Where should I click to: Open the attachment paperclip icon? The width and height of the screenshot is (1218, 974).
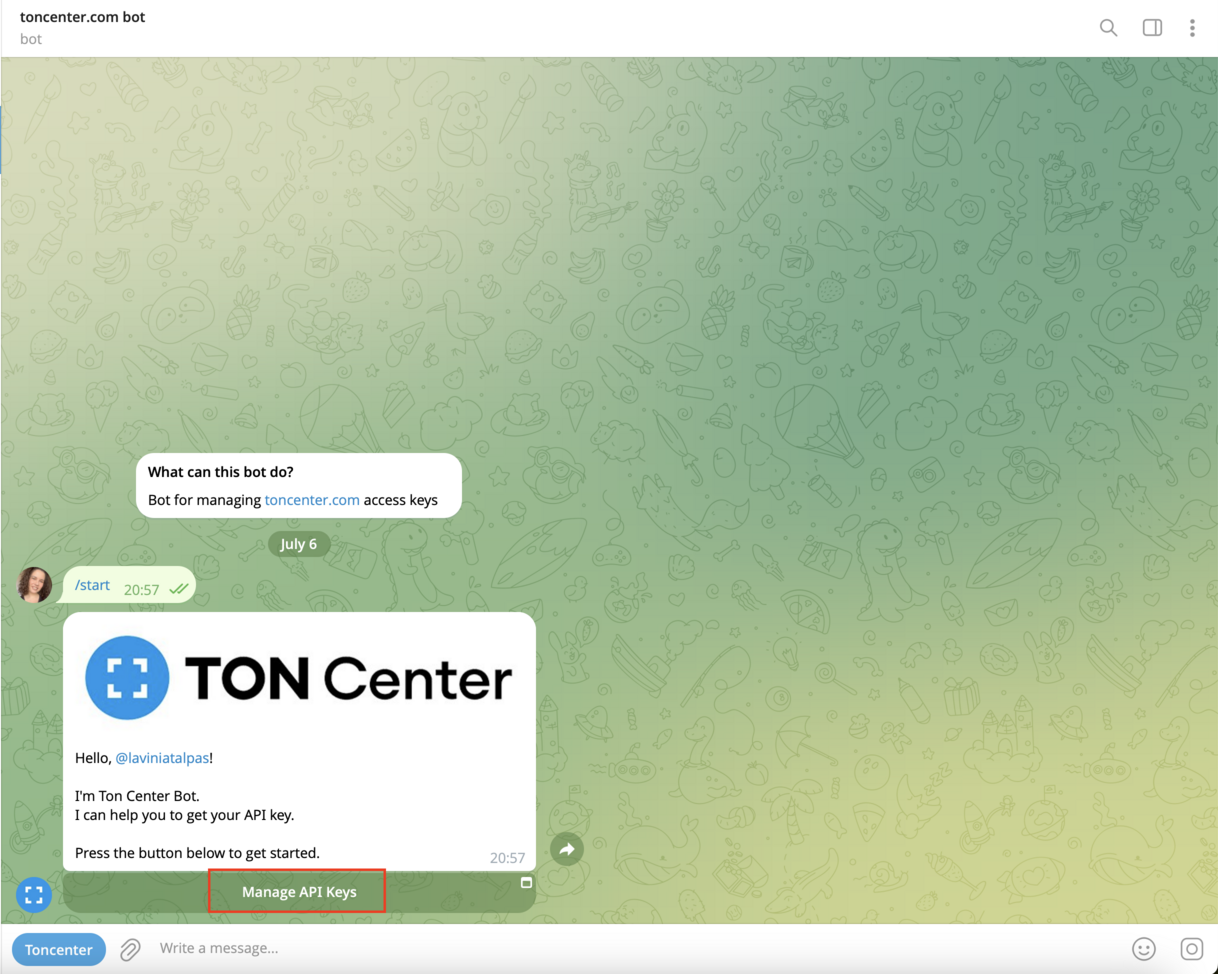130,949
